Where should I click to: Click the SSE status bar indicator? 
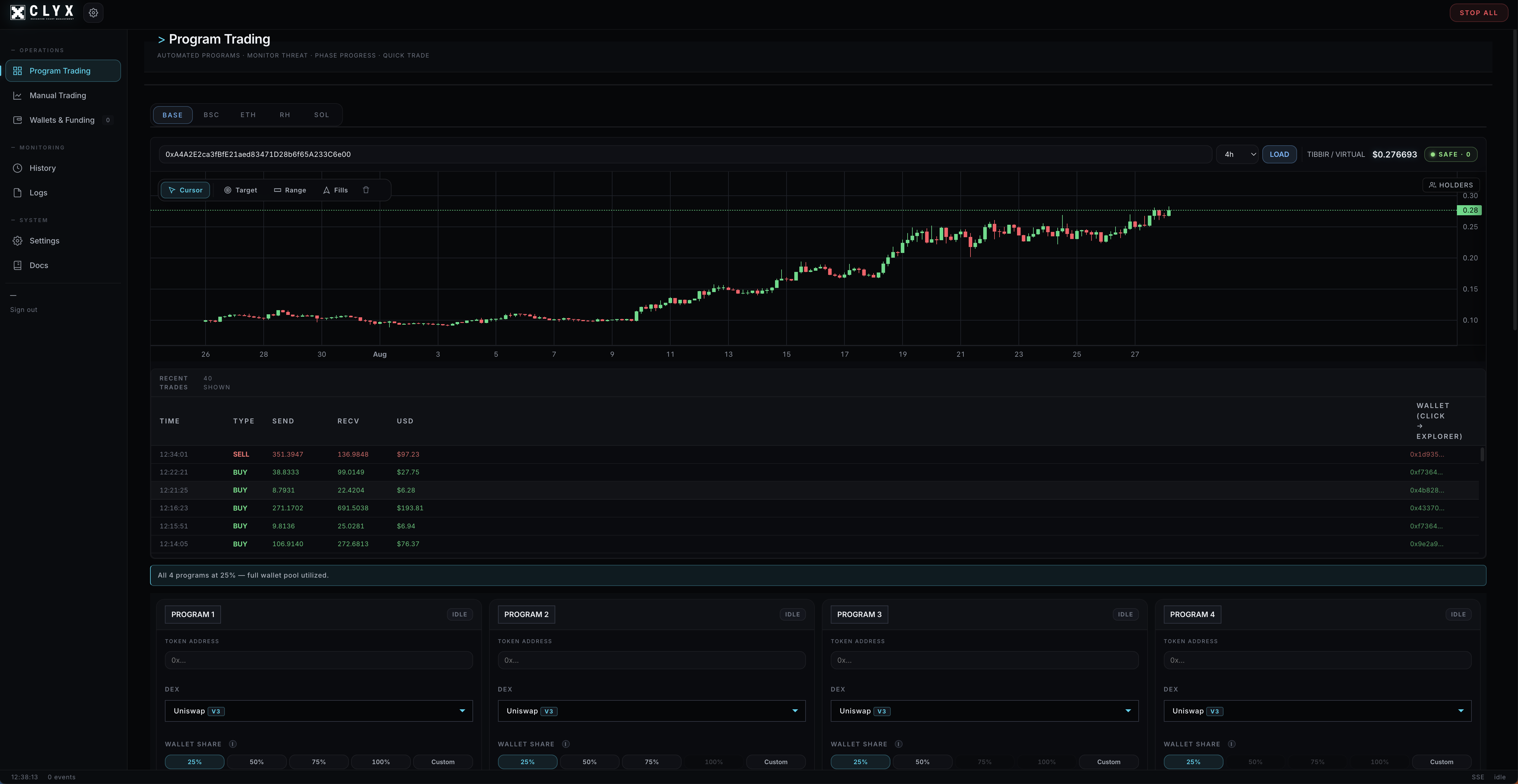(1478, 777)
